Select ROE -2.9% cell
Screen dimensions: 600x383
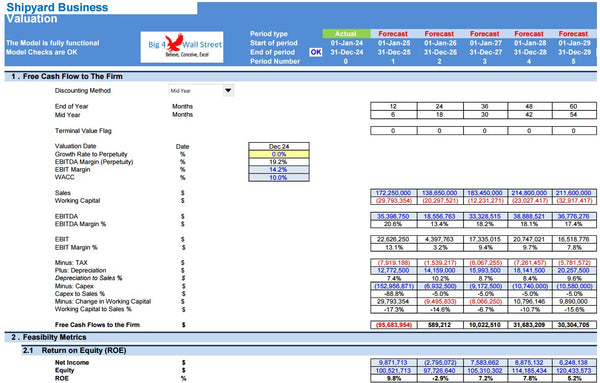(440, 378)
